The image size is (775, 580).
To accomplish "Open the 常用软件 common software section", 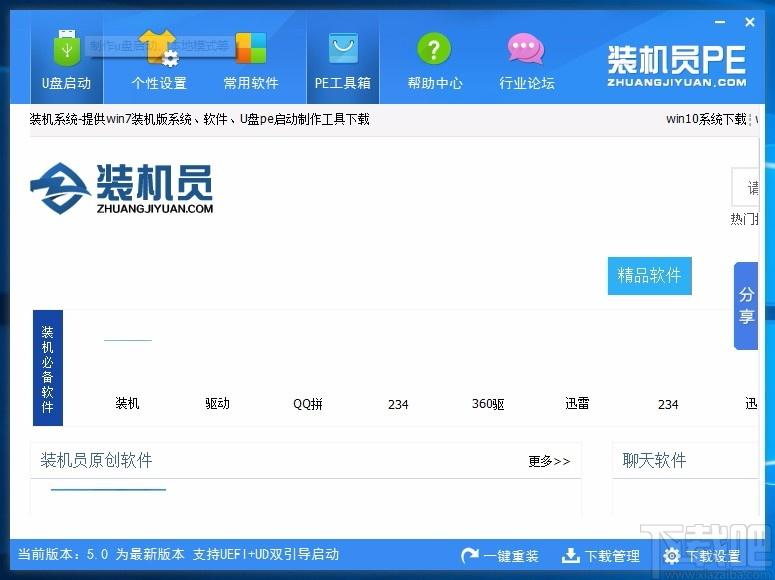I will (251, 60).
